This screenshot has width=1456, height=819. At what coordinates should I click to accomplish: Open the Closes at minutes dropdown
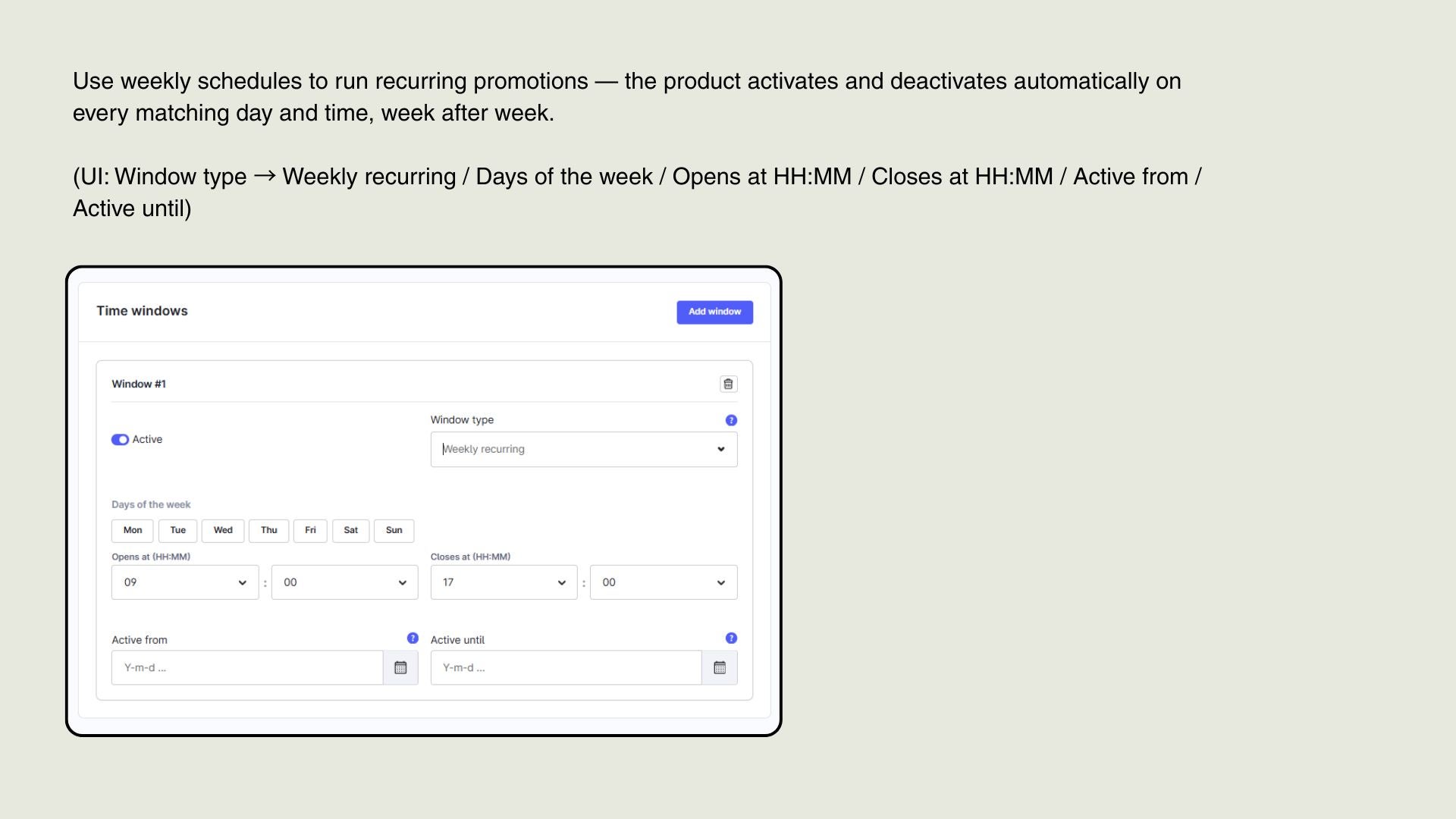pyautogui.click(x=664, y=582)
